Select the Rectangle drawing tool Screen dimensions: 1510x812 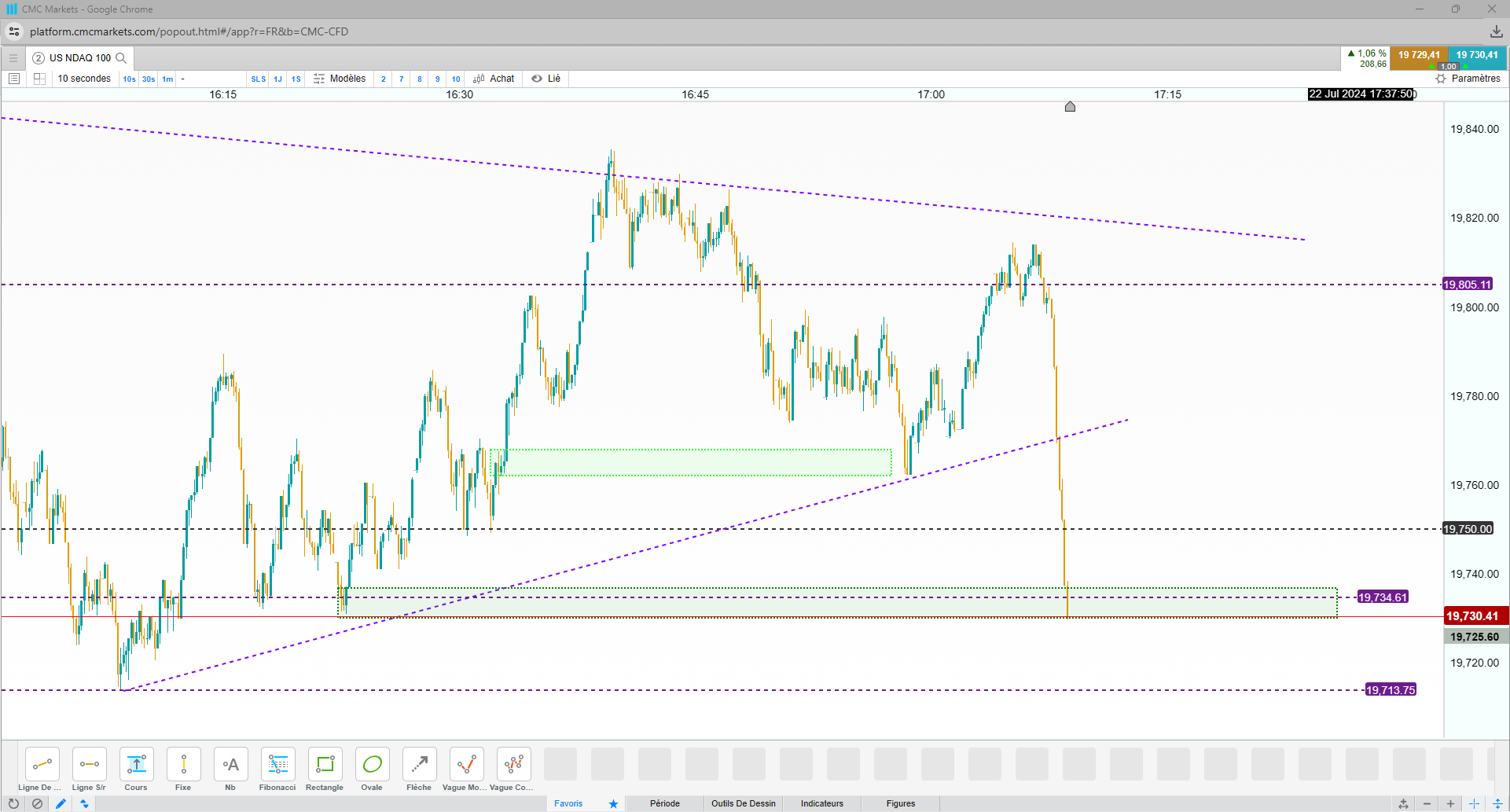point(325,764)
